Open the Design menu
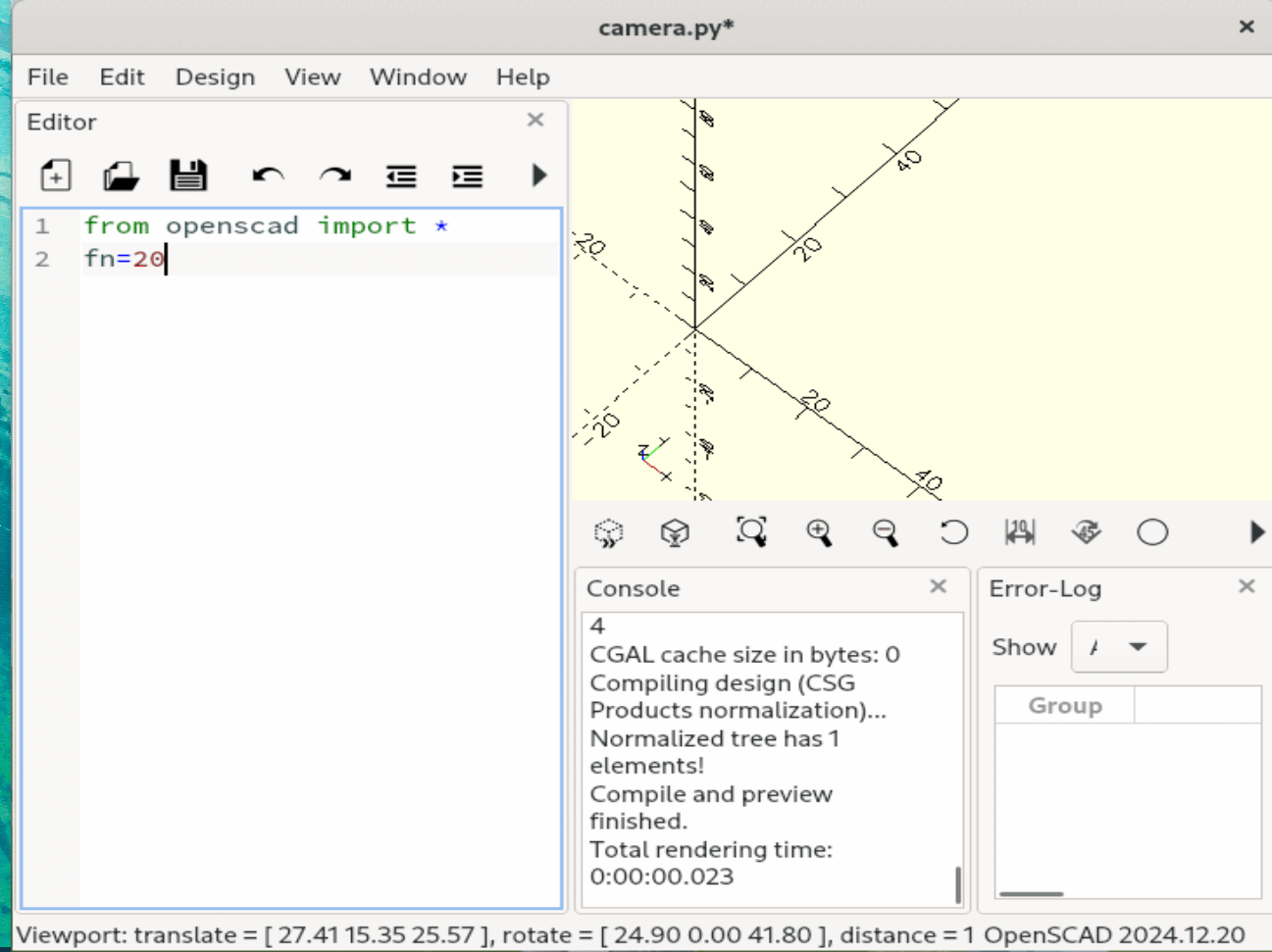Viewport: 1272px width, 952px height. pyautogui.click(x=215, y=76)
